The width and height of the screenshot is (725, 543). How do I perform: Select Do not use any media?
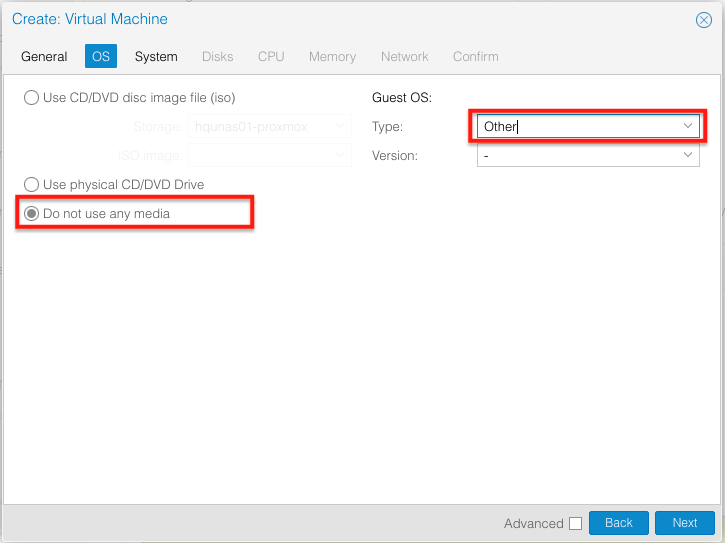(x=32, y=214)
